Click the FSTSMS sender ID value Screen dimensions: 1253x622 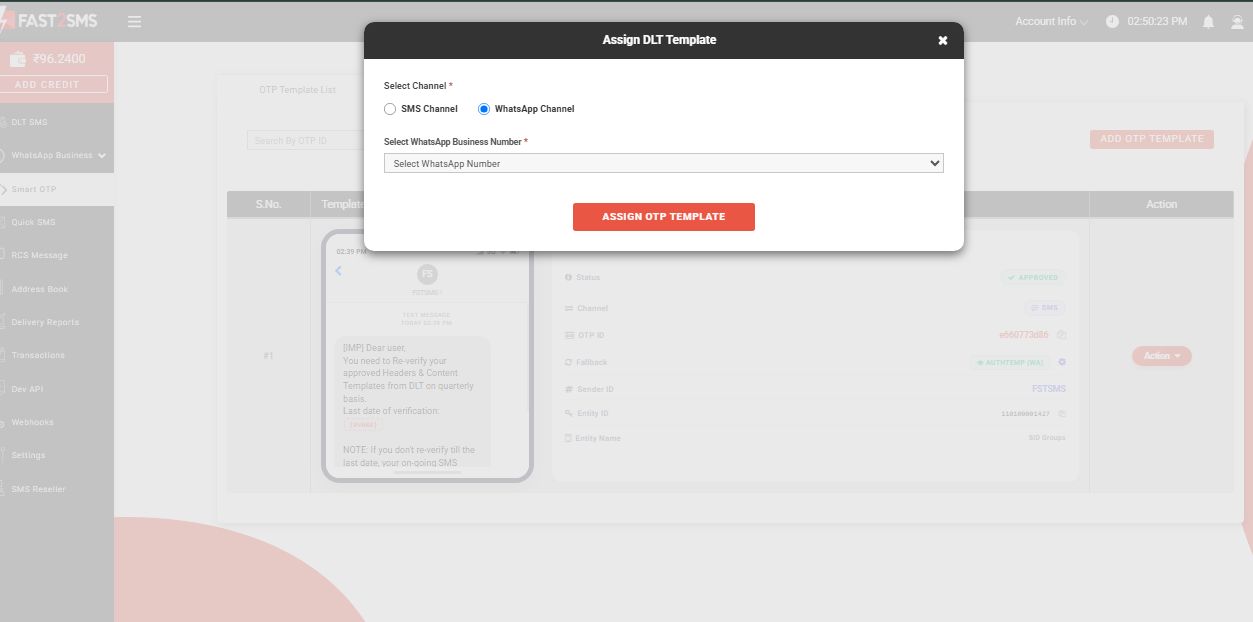(1047, 389)
